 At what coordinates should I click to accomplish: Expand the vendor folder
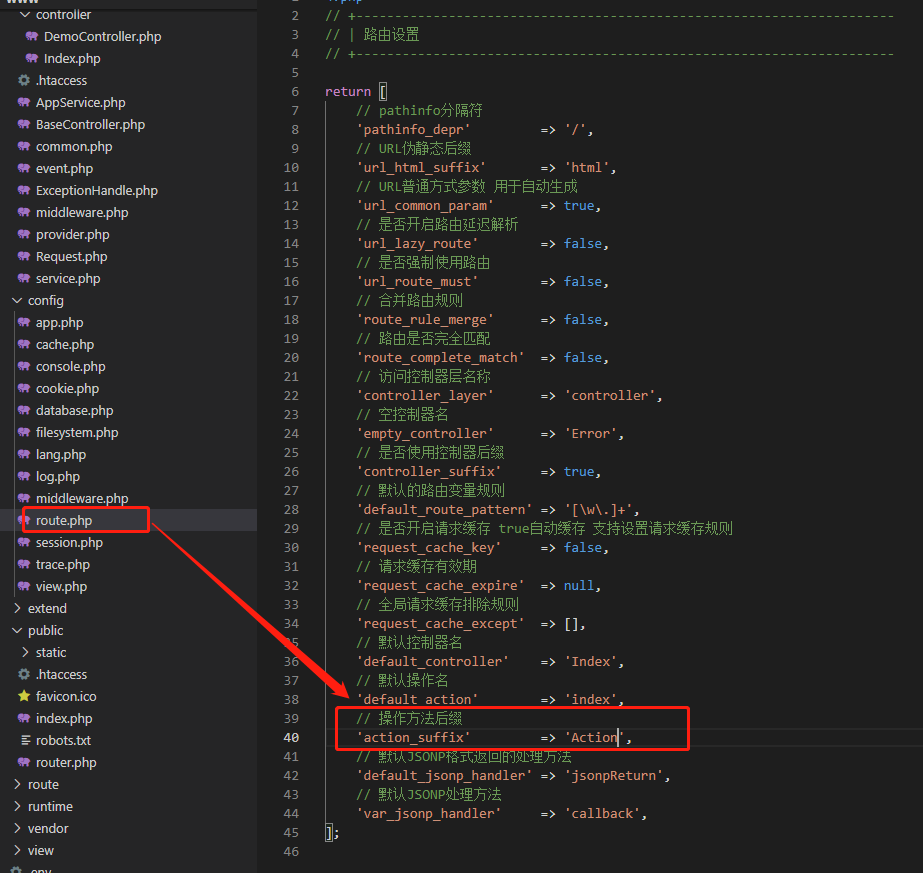17,828
